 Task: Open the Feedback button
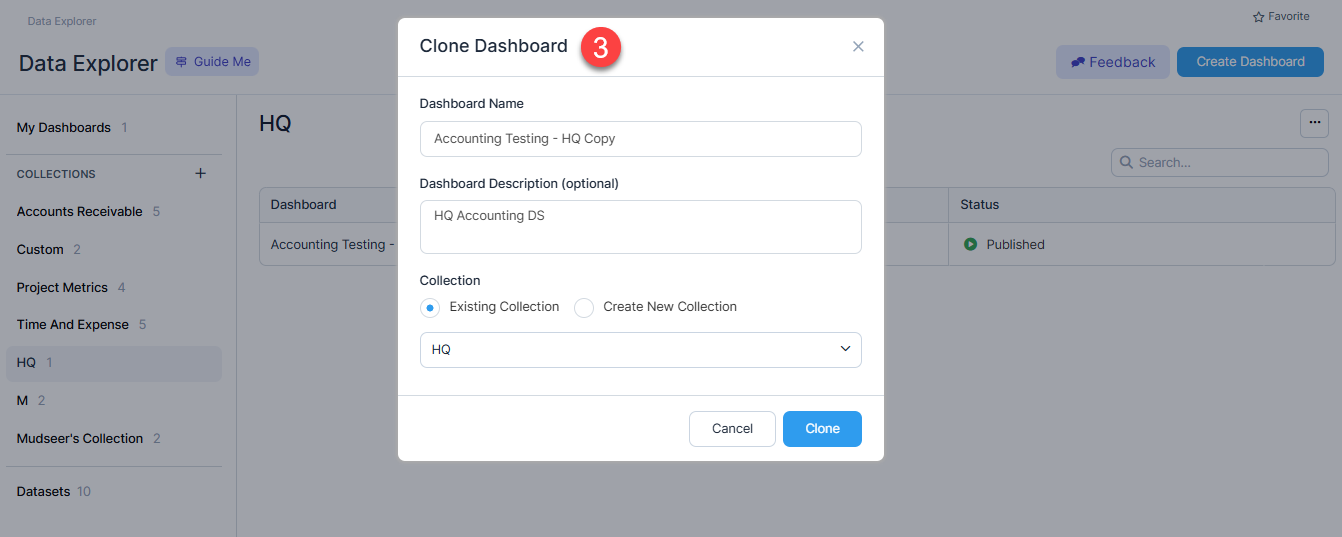[1112, 62]
